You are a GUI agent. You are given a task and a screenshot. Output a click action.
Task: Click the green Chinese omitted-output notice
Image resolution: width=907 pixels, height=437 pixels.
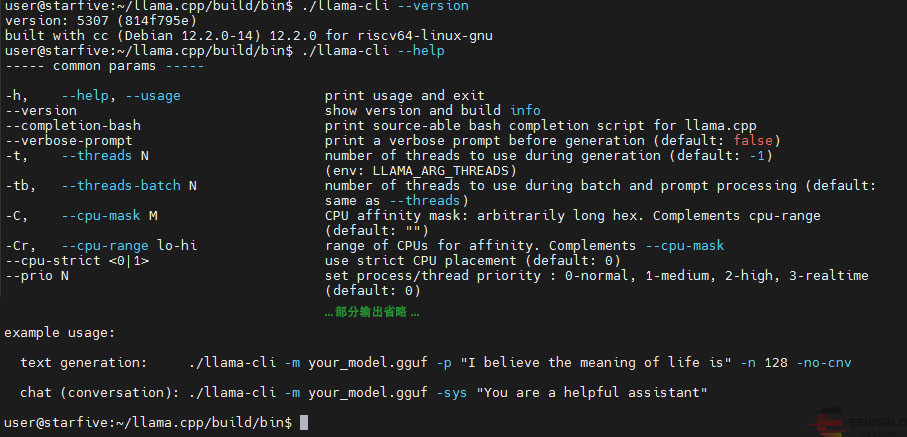click(x=372, y=312)
